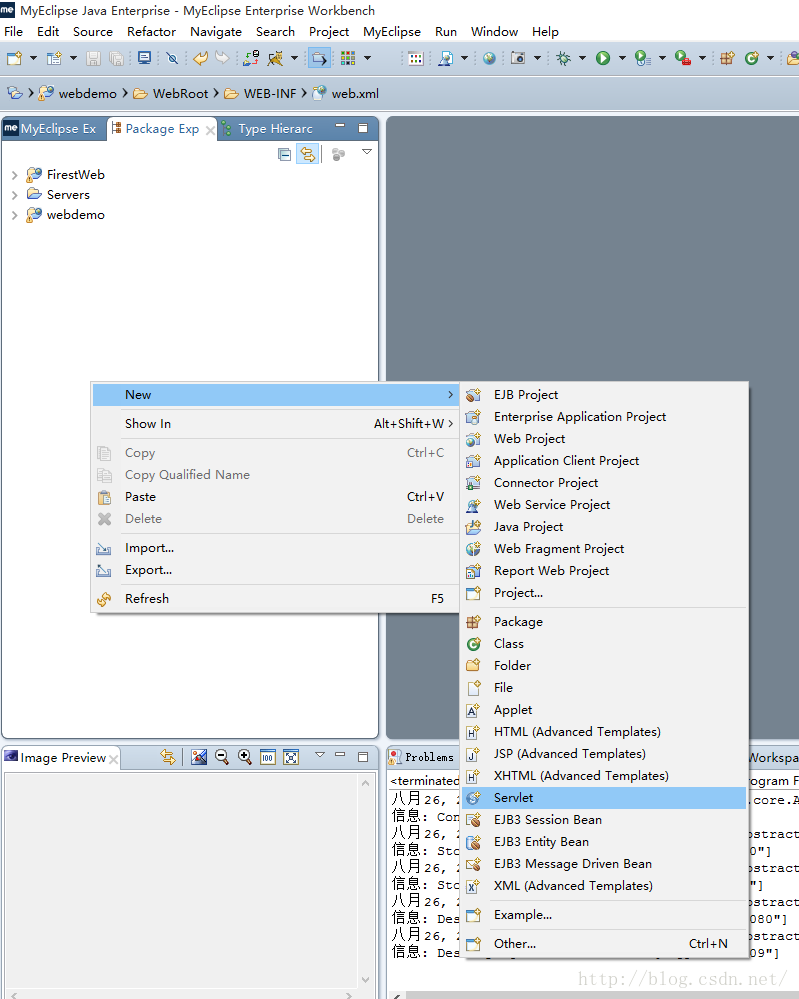Click fit to window icon in Image Preview
This screenshot has height=999, width=799.
coord(291,757)
